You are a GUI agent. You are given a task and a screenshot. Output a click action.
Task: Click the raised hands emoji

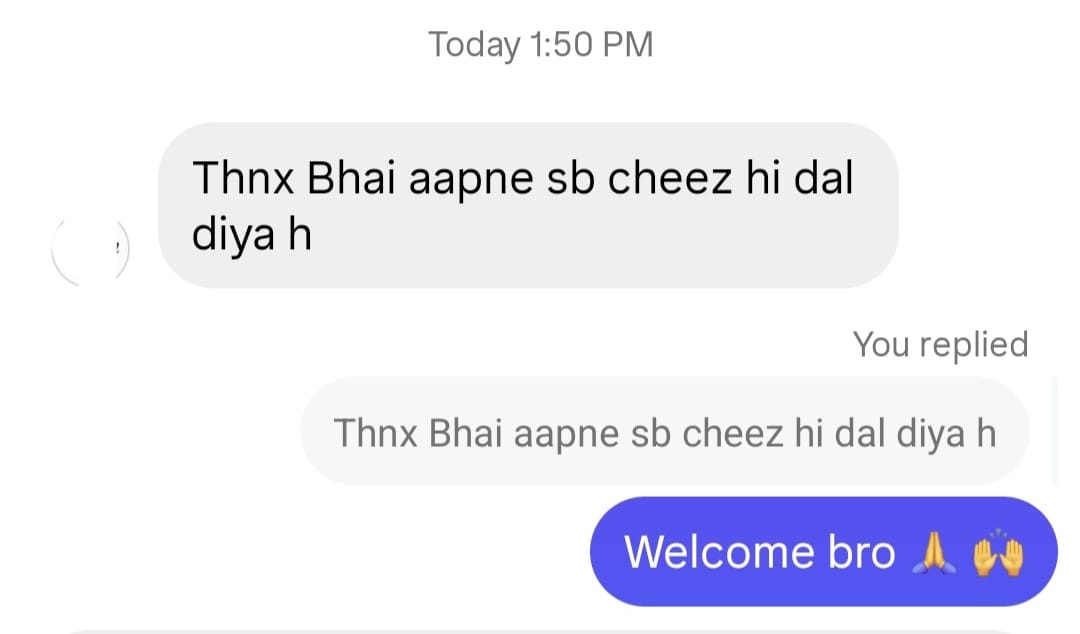coord(998,553)
